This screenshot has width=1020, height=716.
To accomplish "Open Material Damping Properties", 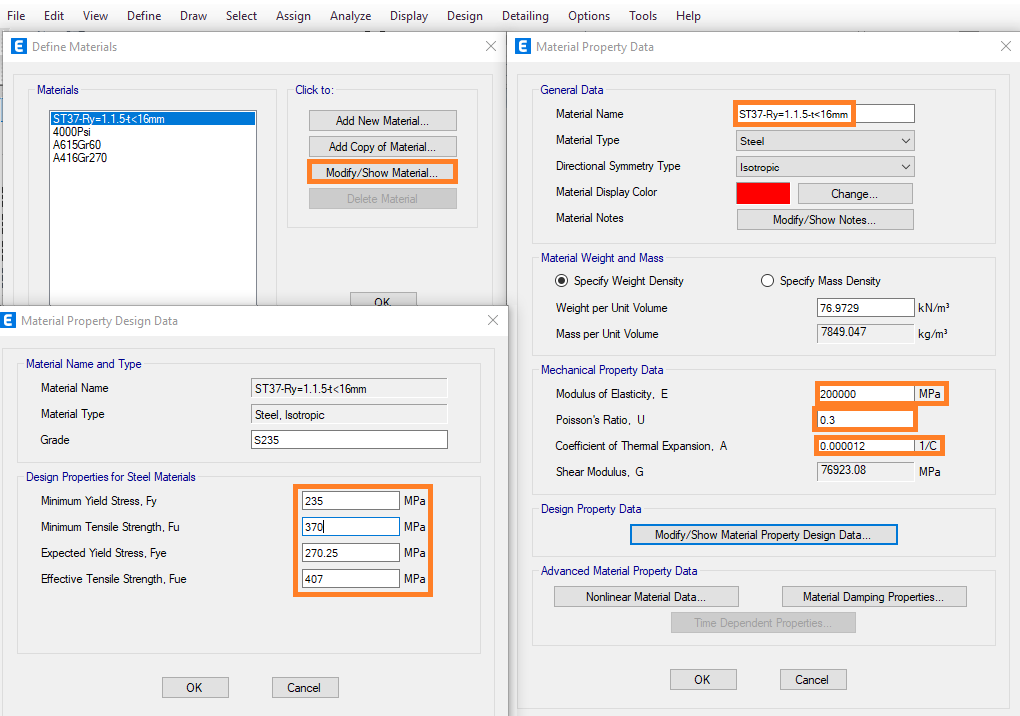I will click(874, 597).
